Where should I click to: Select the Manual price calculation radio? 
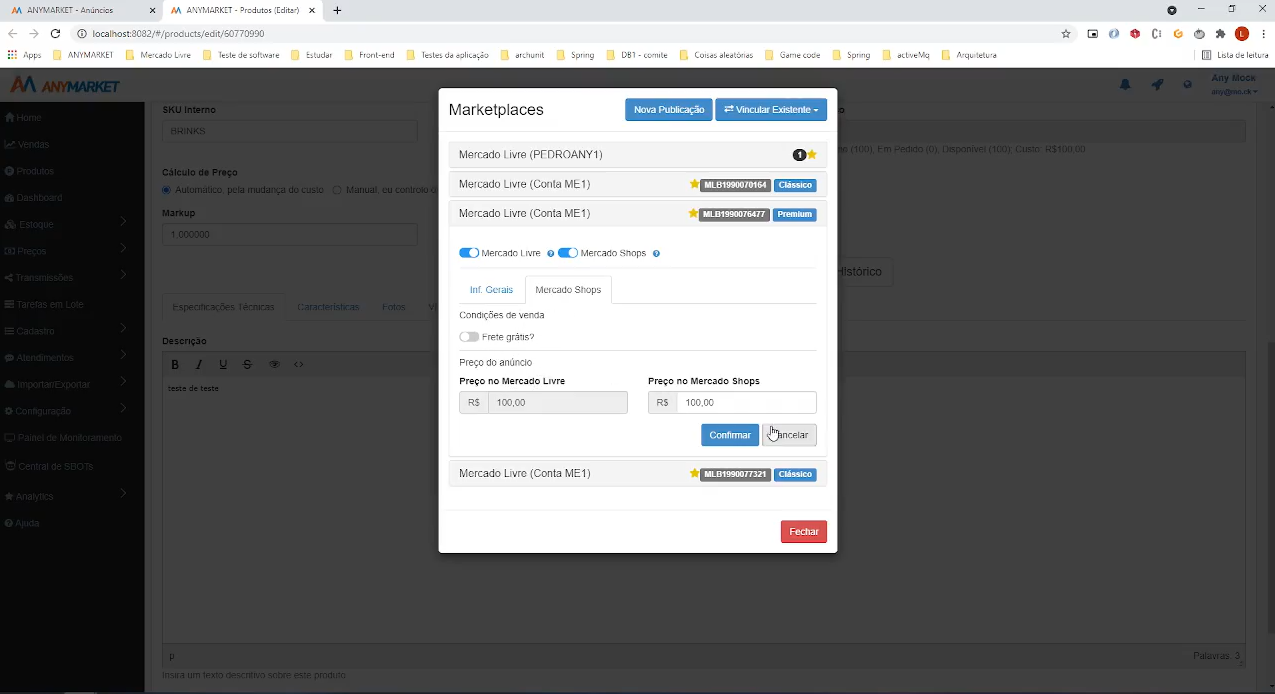tap(337, 190)
